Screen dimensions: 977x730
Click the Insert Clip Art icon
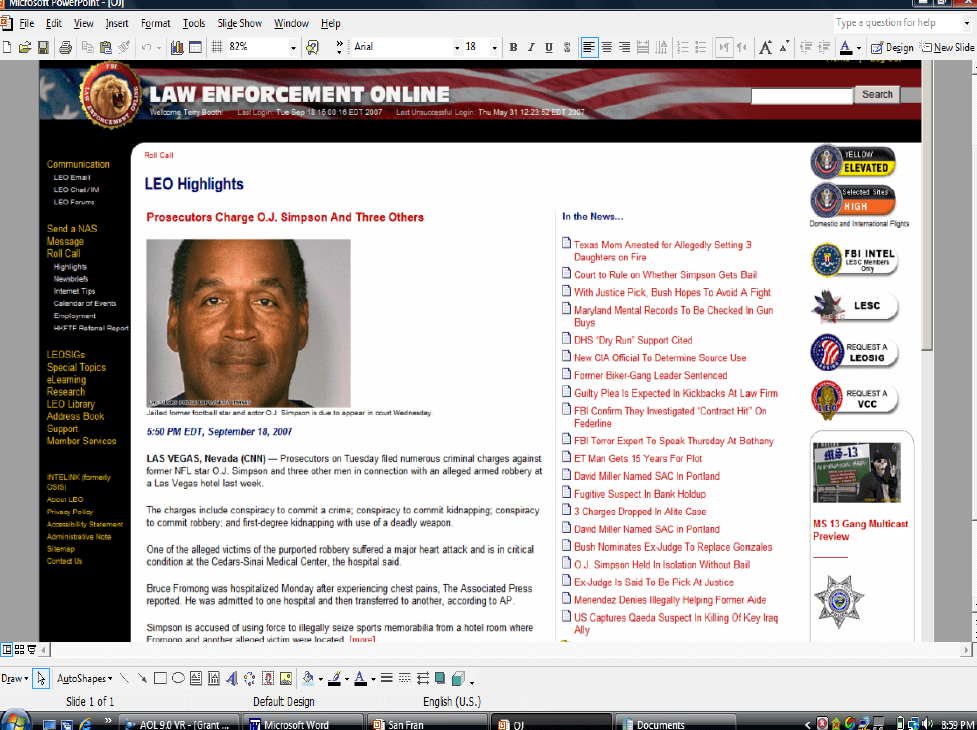[268, 678]
